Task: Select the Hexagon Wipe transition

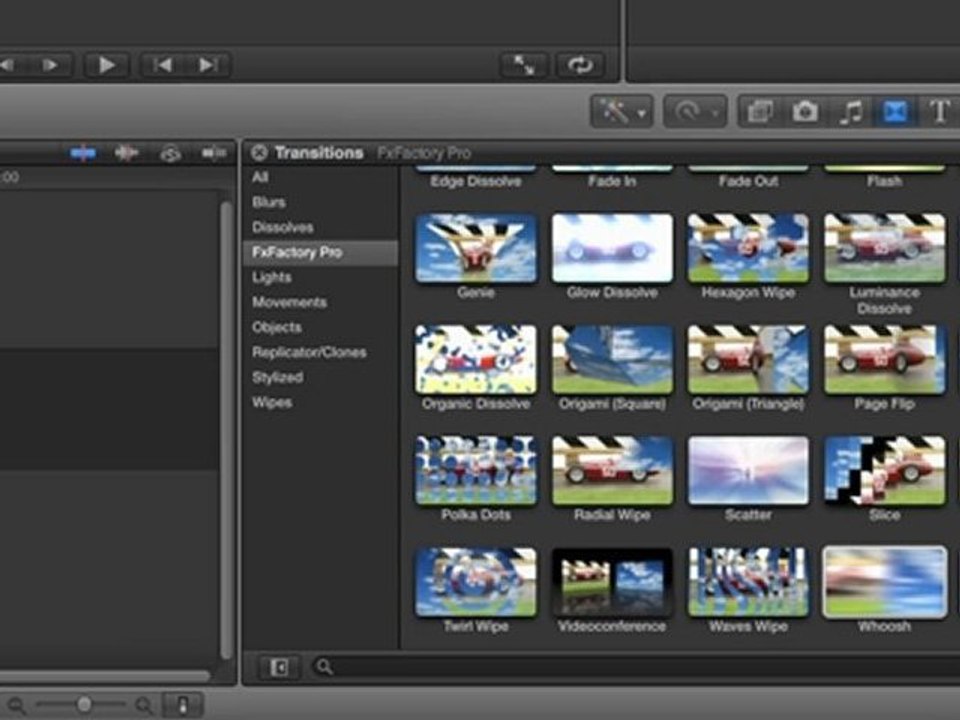Action: (748, 248)
